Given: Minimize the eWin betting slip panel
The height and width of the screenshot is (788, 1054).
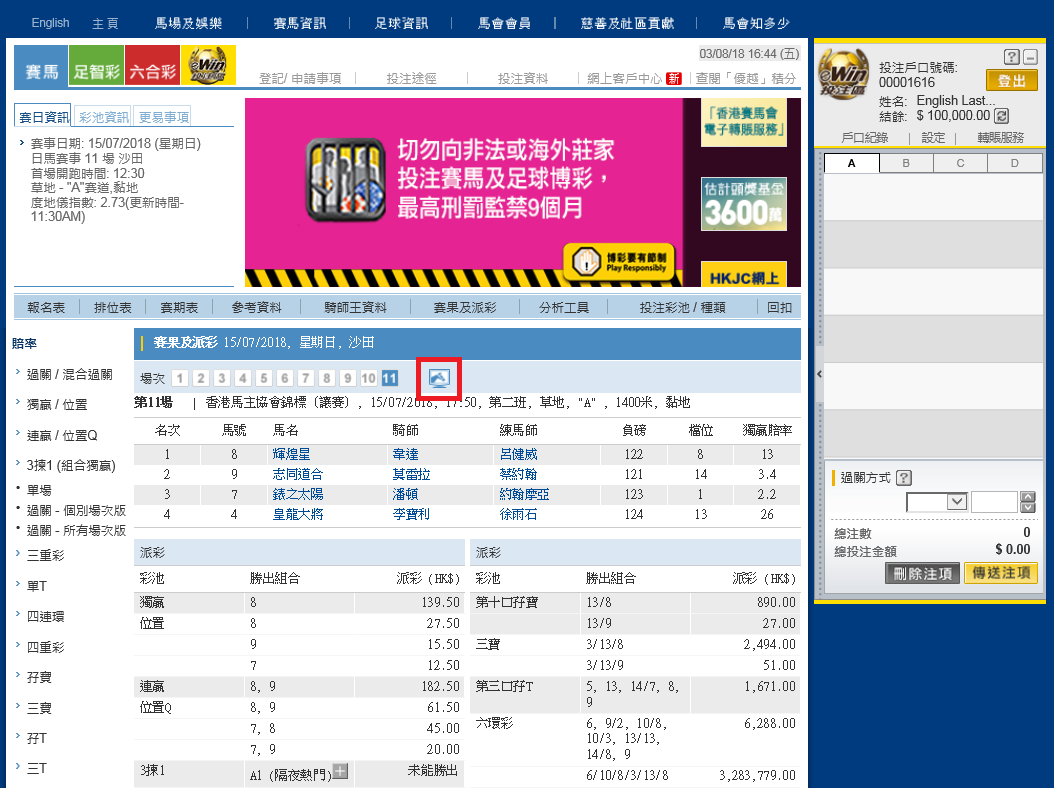Looking at the screenshot, I should tap(1030, 57).
